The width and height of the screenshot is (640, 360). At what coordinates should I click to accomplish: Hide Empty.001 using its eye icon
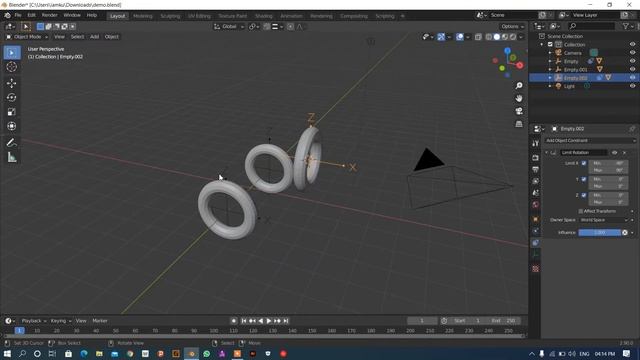coord(632,69)
